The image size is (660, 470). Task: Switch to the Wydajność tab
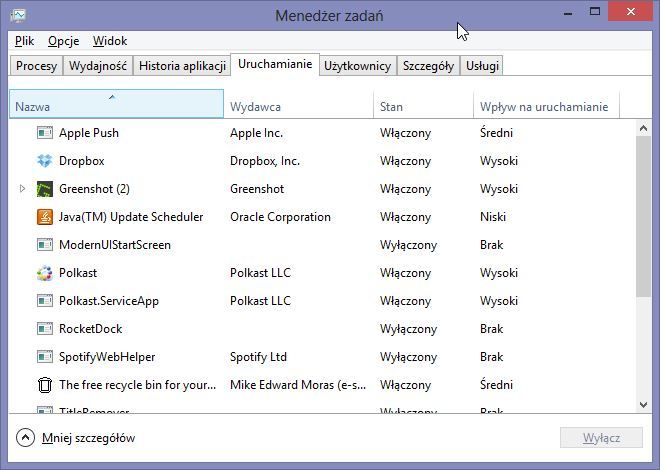pyautogui.click(x=98, y=66)
